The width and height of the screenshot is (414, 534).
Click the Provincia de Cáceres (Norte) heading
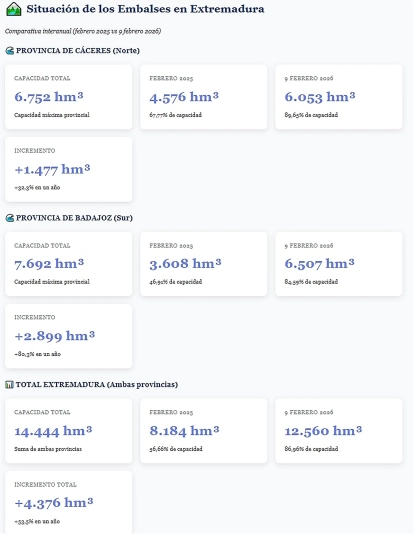tap(78, 51)
